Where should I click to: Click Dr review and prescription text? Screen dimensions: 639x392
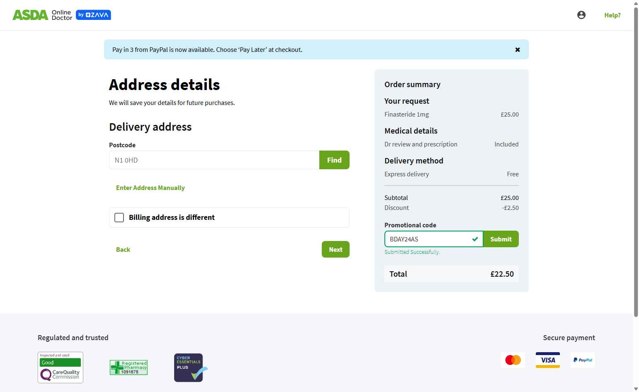(x=421, y=144)
